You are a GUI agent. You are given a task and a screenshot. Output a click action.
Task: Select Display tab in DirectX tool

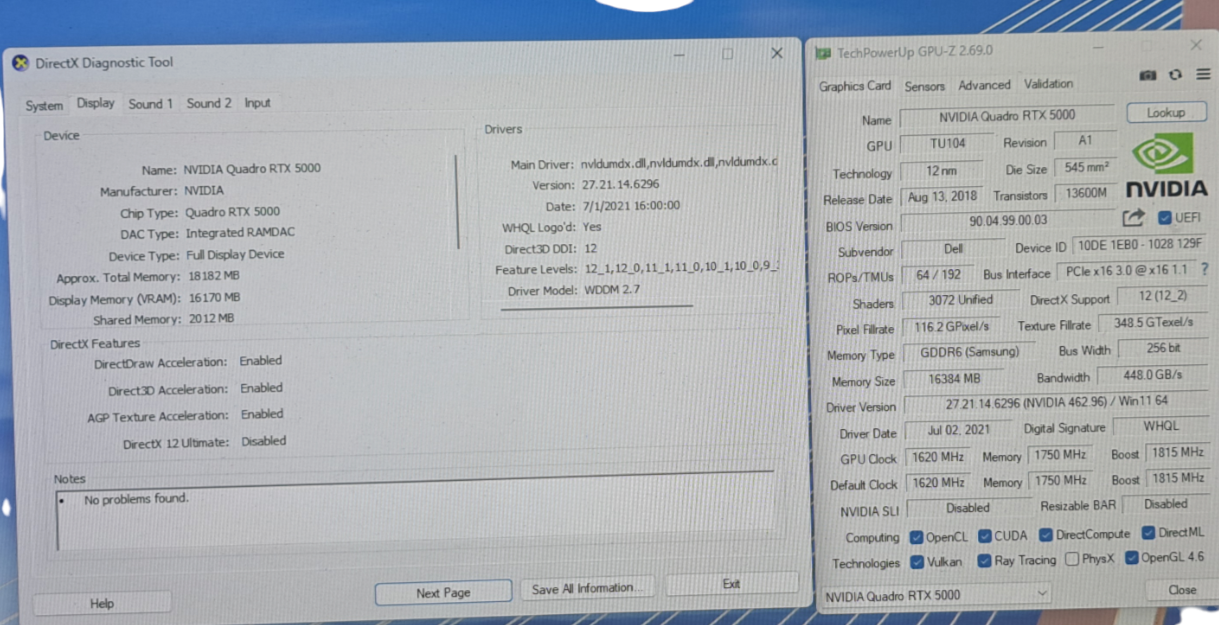(96, 102)
